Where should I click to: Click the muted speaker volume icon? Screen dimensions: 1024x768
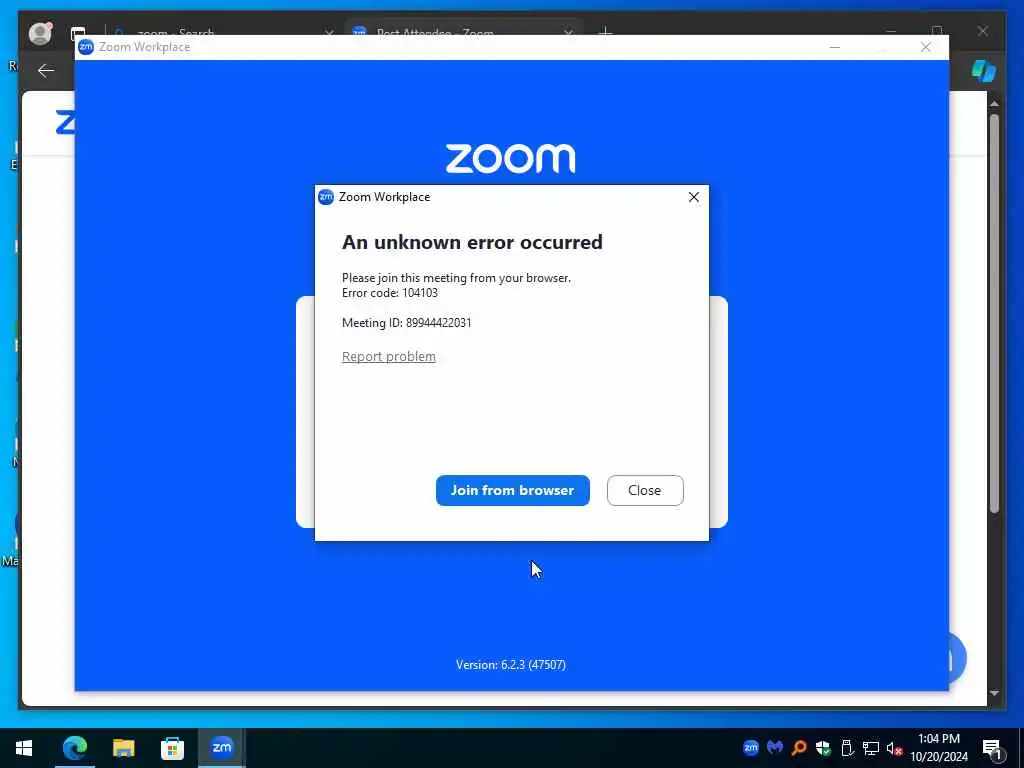click(x=894, y=748)
